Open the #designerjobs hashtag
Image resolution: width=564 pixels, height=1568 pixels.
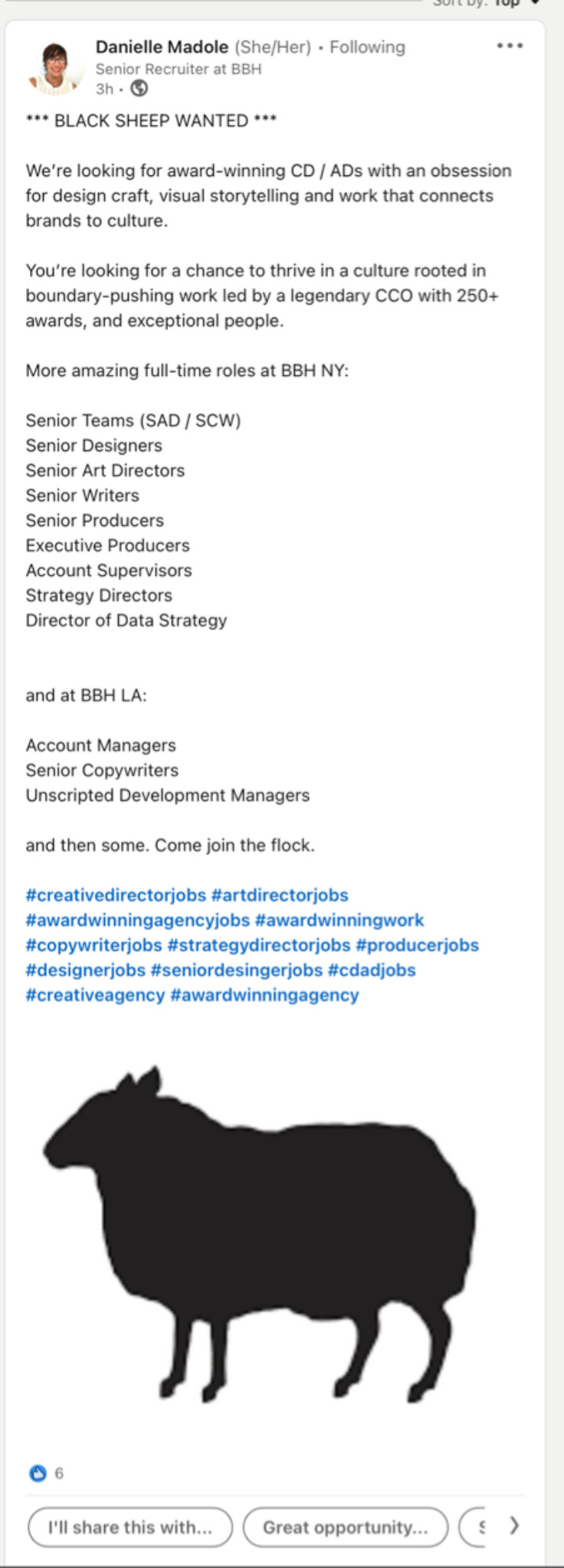tap(86, 970)
